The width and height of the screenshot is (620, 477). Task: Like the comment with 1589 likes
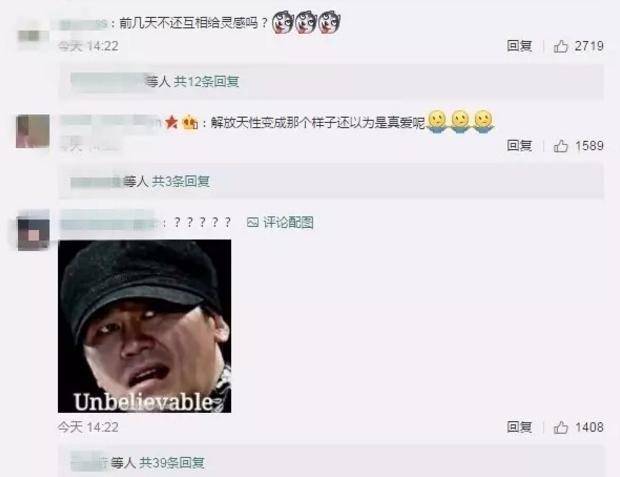[x=561, y=146]
